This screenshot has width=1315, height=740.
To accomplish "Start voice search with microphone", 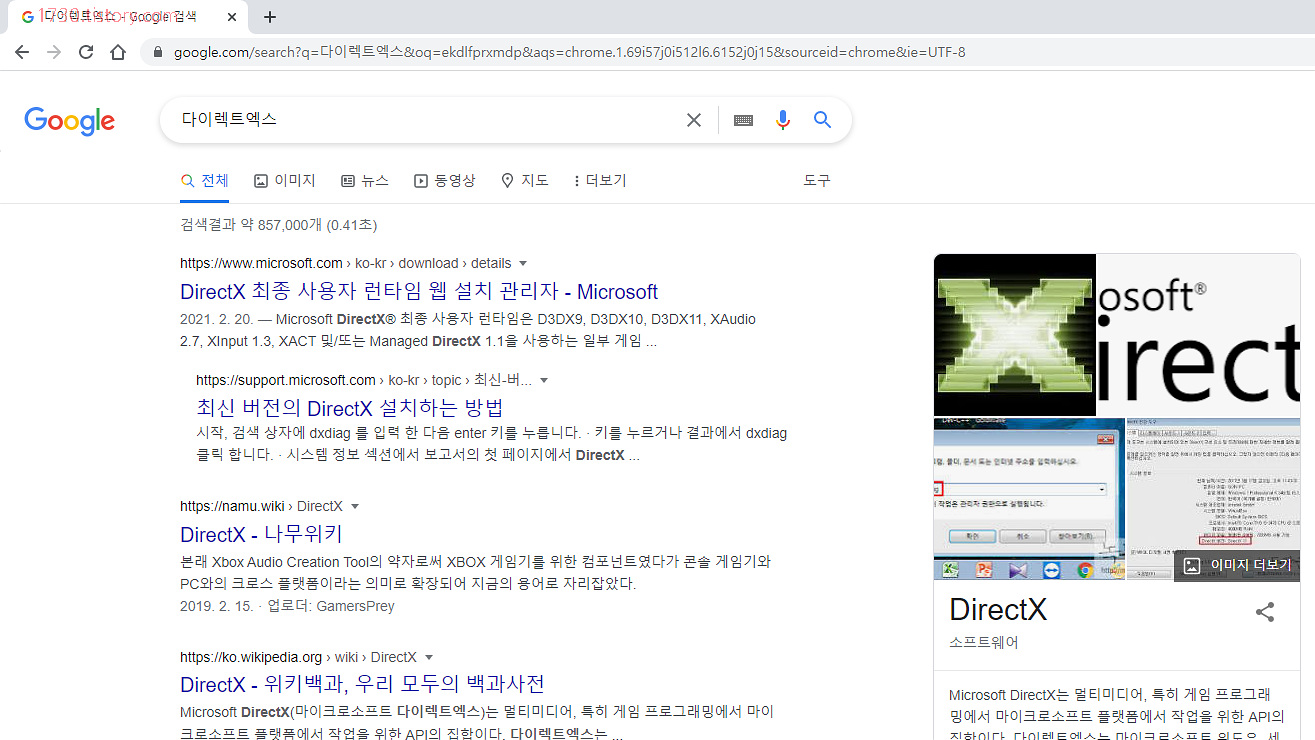I will [x=783, y=120].
